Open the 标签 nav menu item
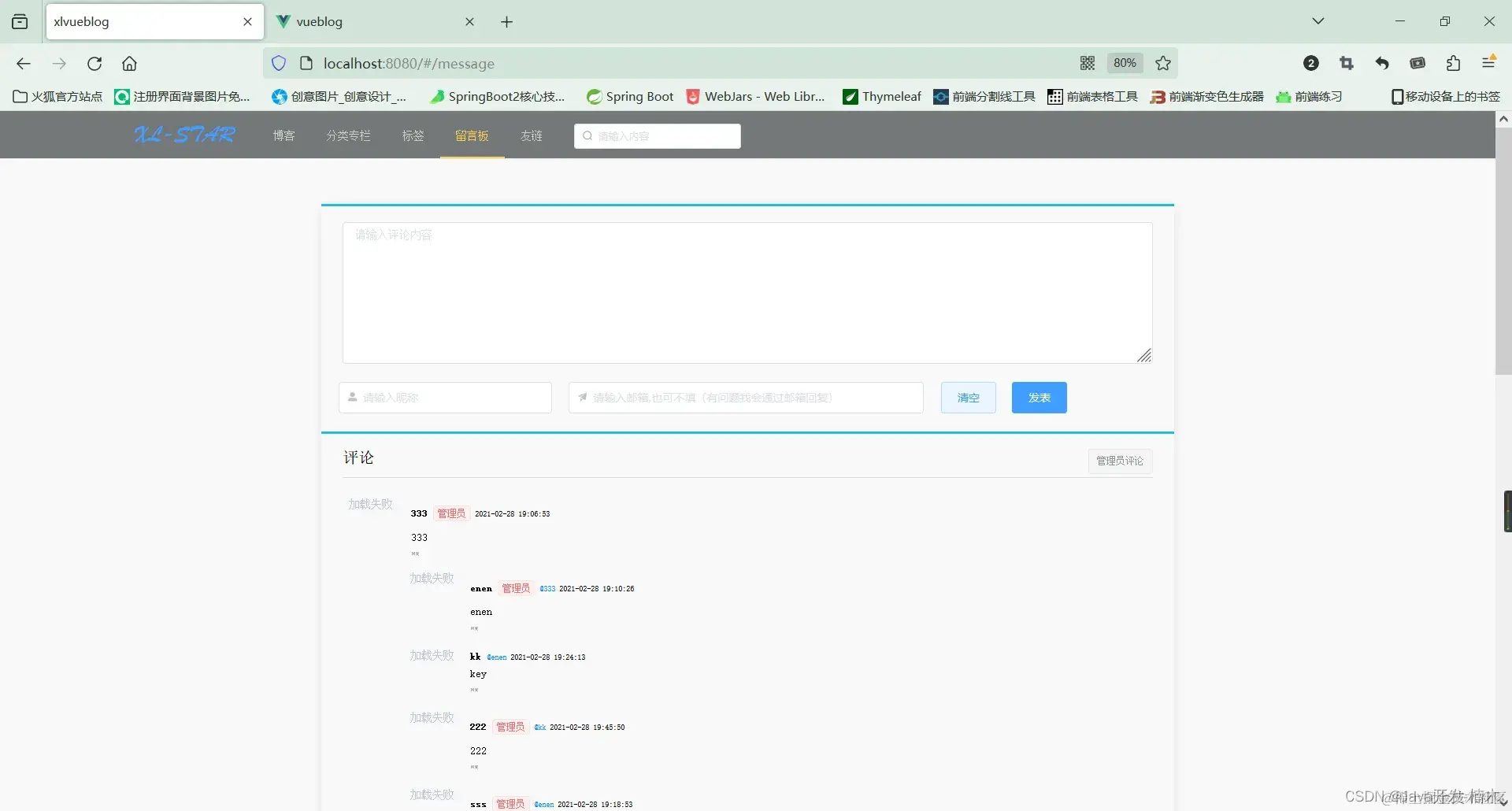Viewport: 1512px width, 811px height. click(413, 135)
